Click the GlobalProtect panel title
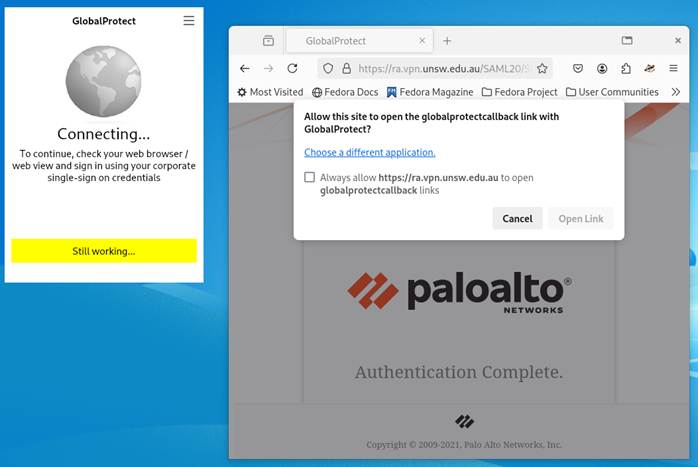Image resolution: width=698 pixels, height=467 pixels. pos(104,21)
